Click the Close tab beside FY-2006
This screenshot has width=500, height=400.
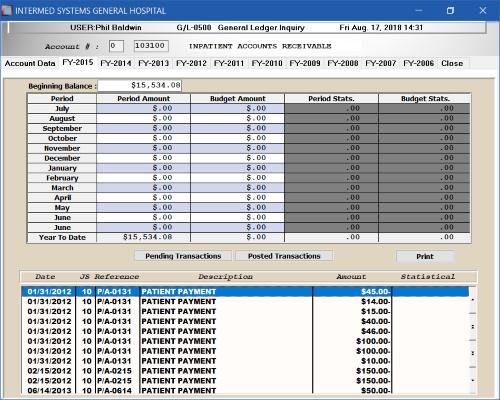[x=452, y=63]
